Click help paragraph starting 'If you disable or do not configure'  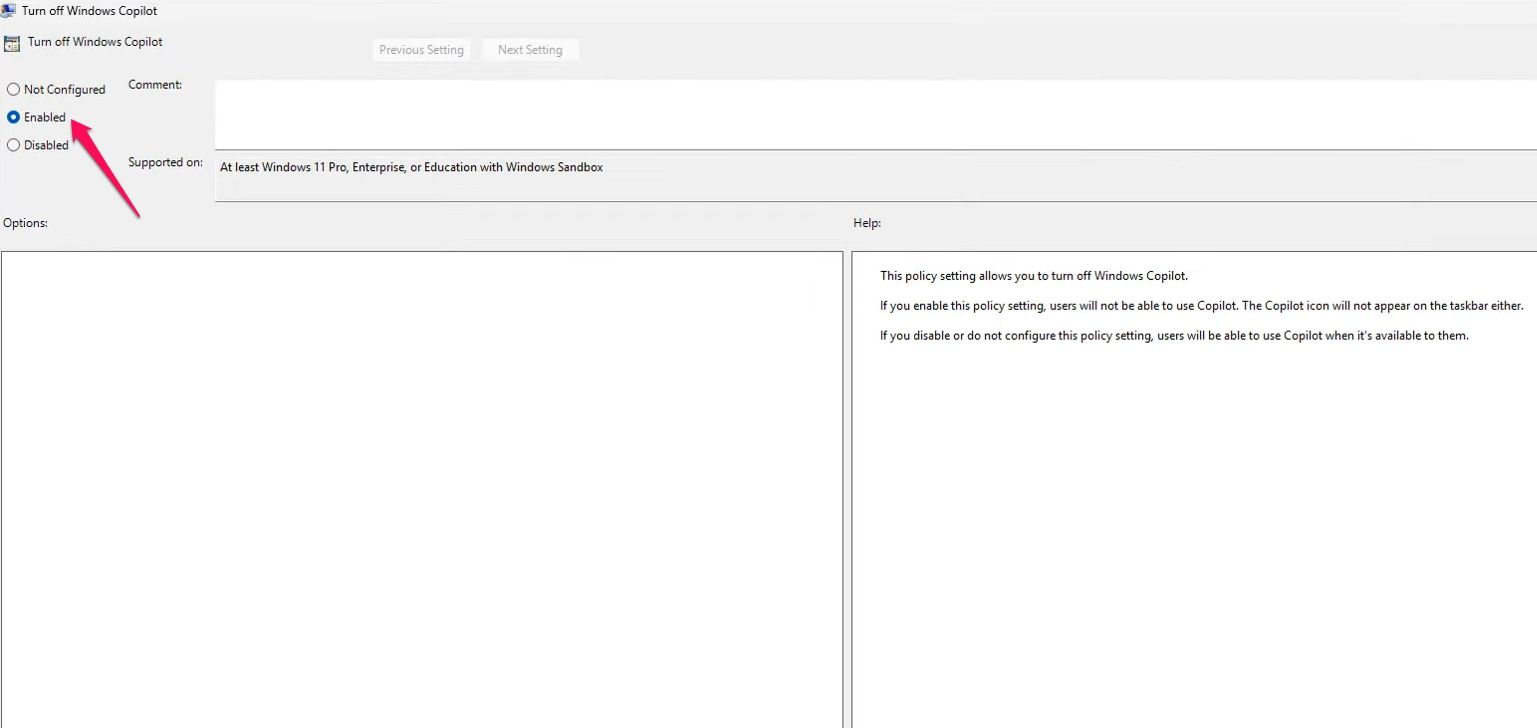1174,336
